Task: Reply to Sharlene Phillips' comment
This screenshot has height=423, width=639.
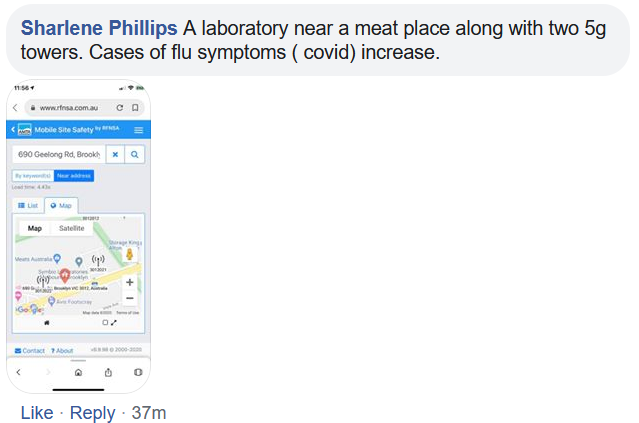Action: (92, 412)
